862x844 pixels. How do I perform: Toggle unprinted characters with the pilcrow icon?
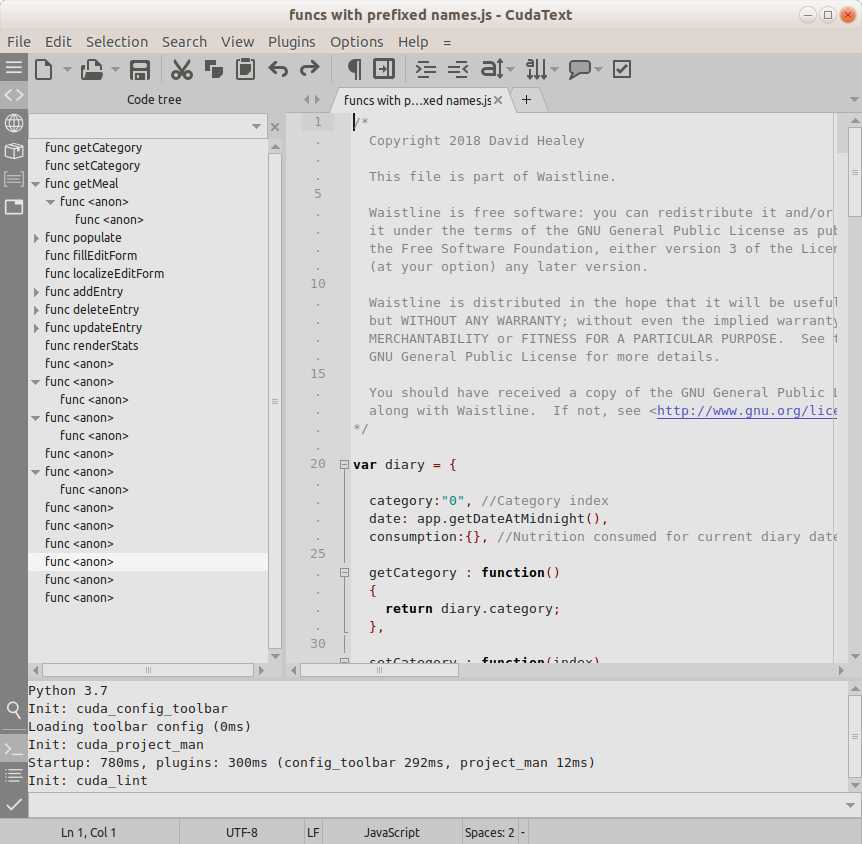(x=353, y=69)
